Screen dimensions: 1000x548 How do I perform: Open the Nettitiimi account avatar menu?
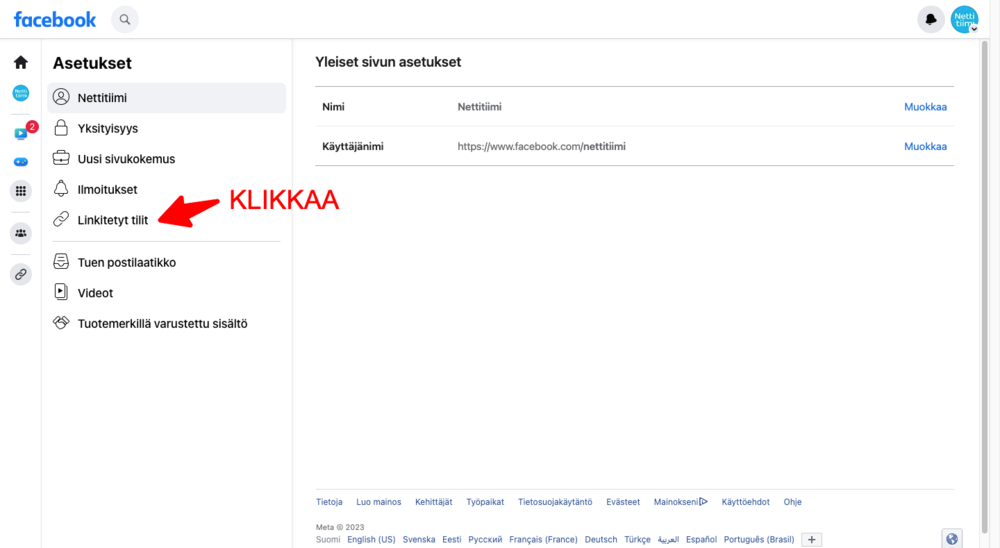(x=964, y=20)
